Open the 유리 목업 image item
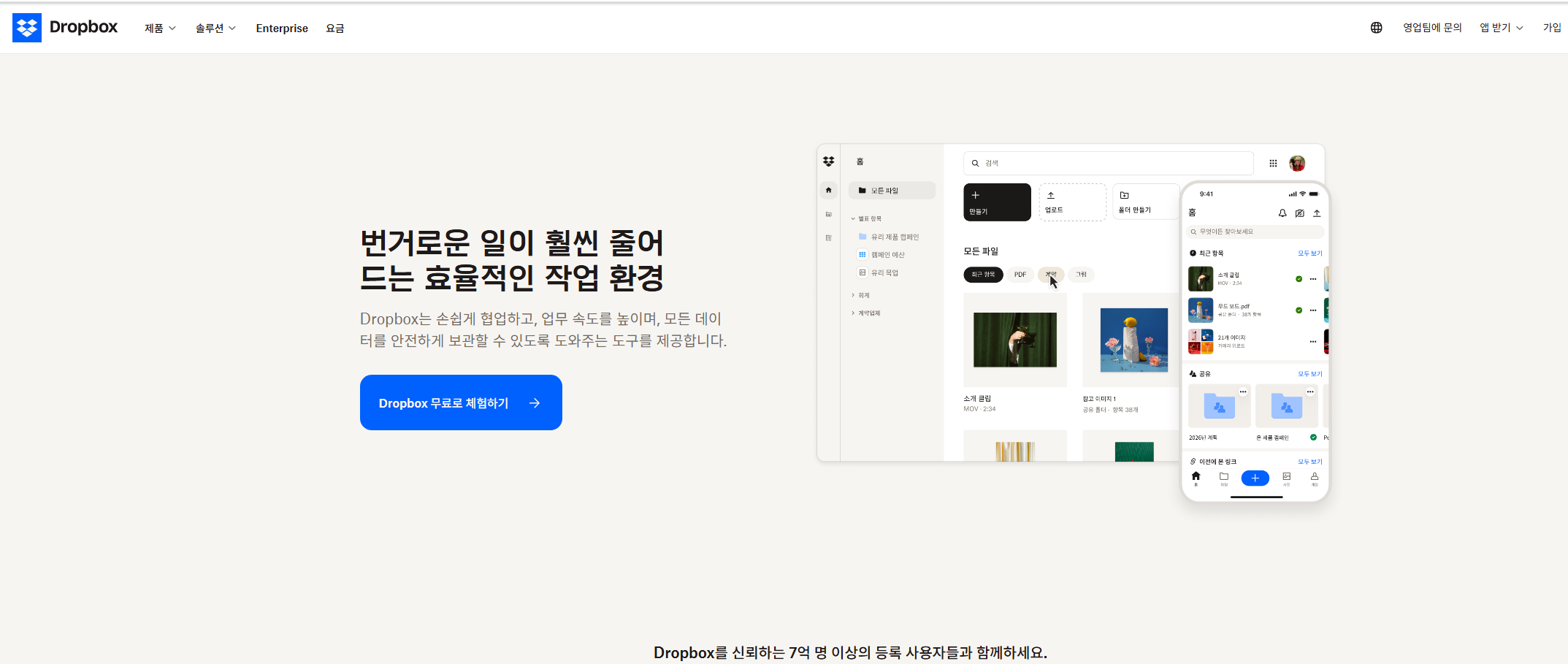This screenshot has height=664, width=1568. (879, 272)
